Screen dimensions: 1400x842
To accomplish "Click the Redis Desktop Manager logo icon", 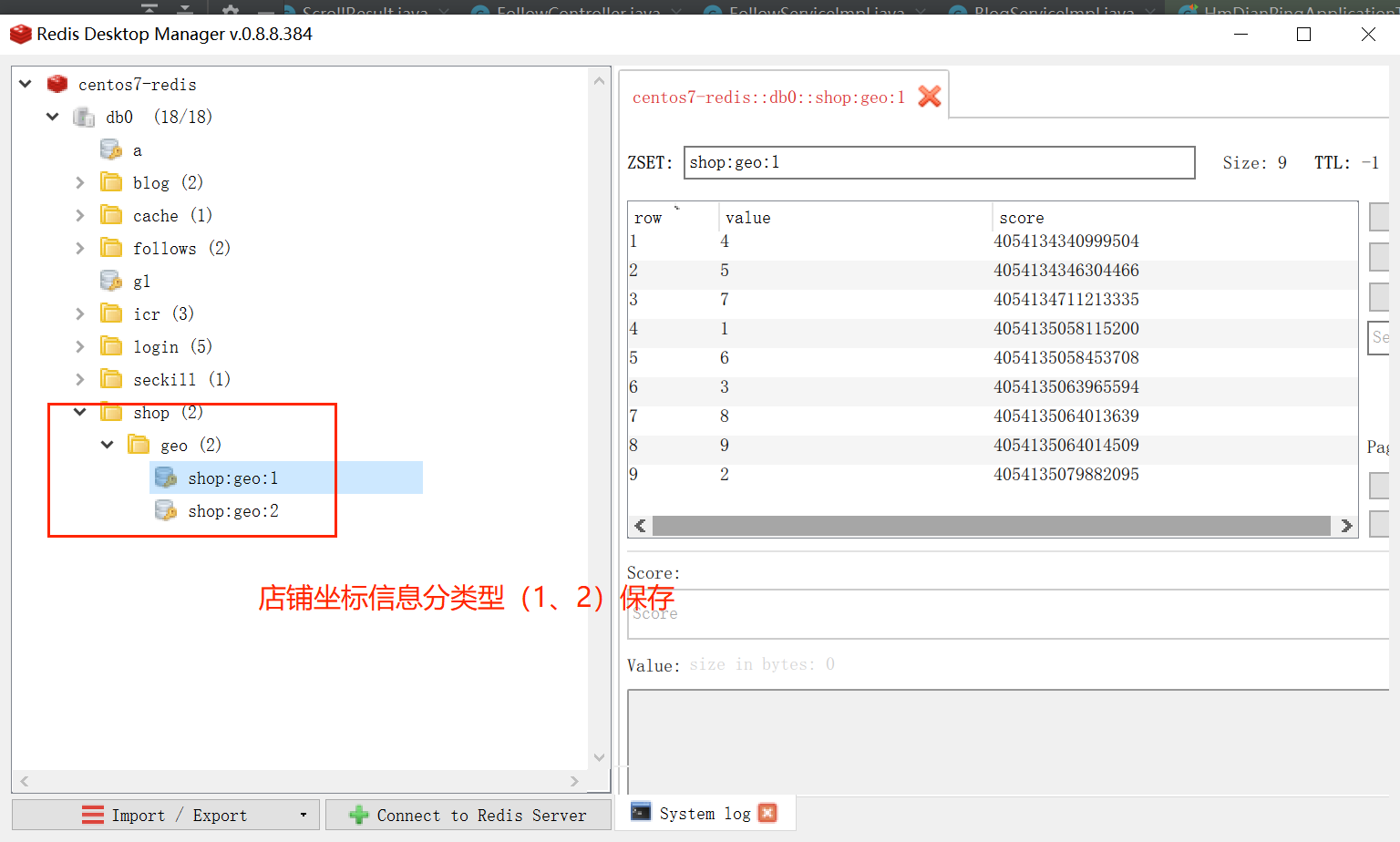I will pos(20,35).
